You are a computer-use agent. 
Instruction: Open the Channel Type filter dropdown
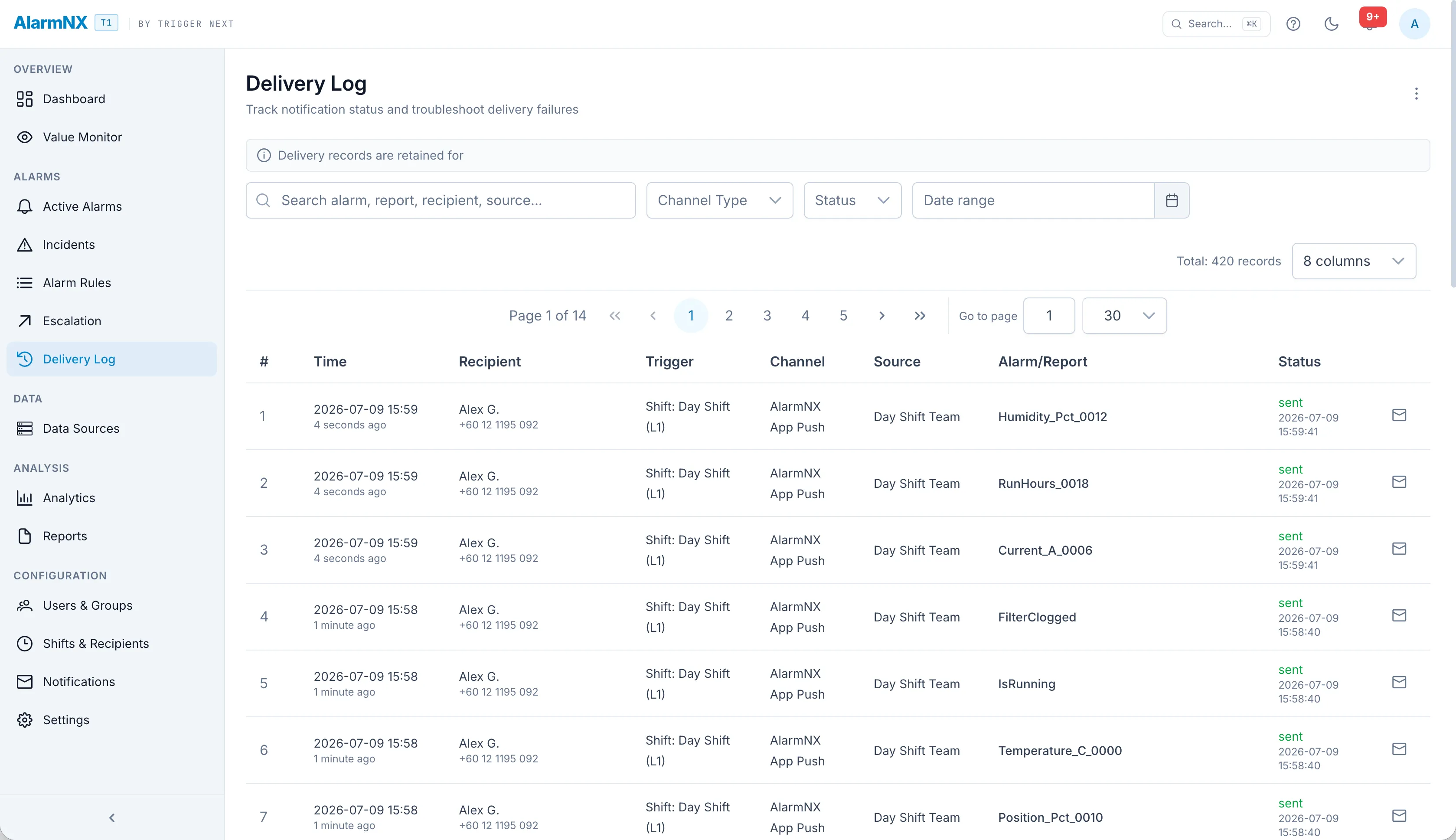[x=719, y=200]
